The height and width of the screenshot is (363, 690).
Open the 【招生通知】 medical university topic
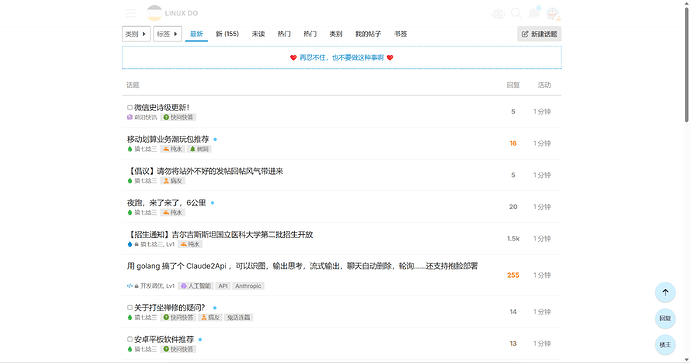(220, 235)
